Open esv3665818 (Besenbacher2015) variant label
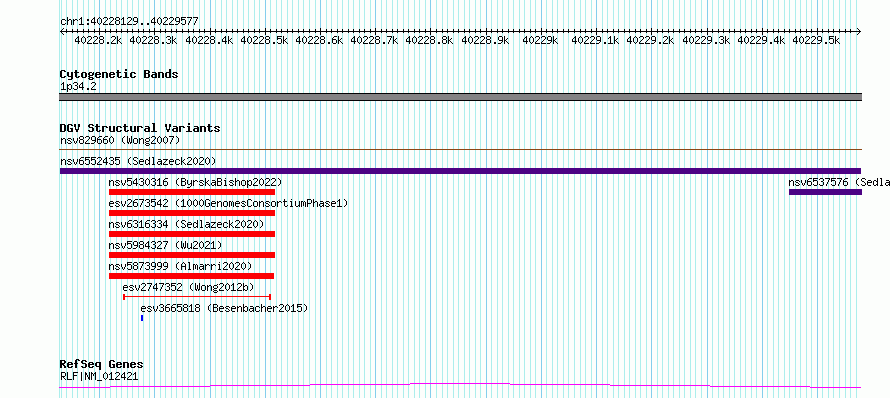Image resolution: width=890 pixels, height=398 pixels. coord(224,308)
